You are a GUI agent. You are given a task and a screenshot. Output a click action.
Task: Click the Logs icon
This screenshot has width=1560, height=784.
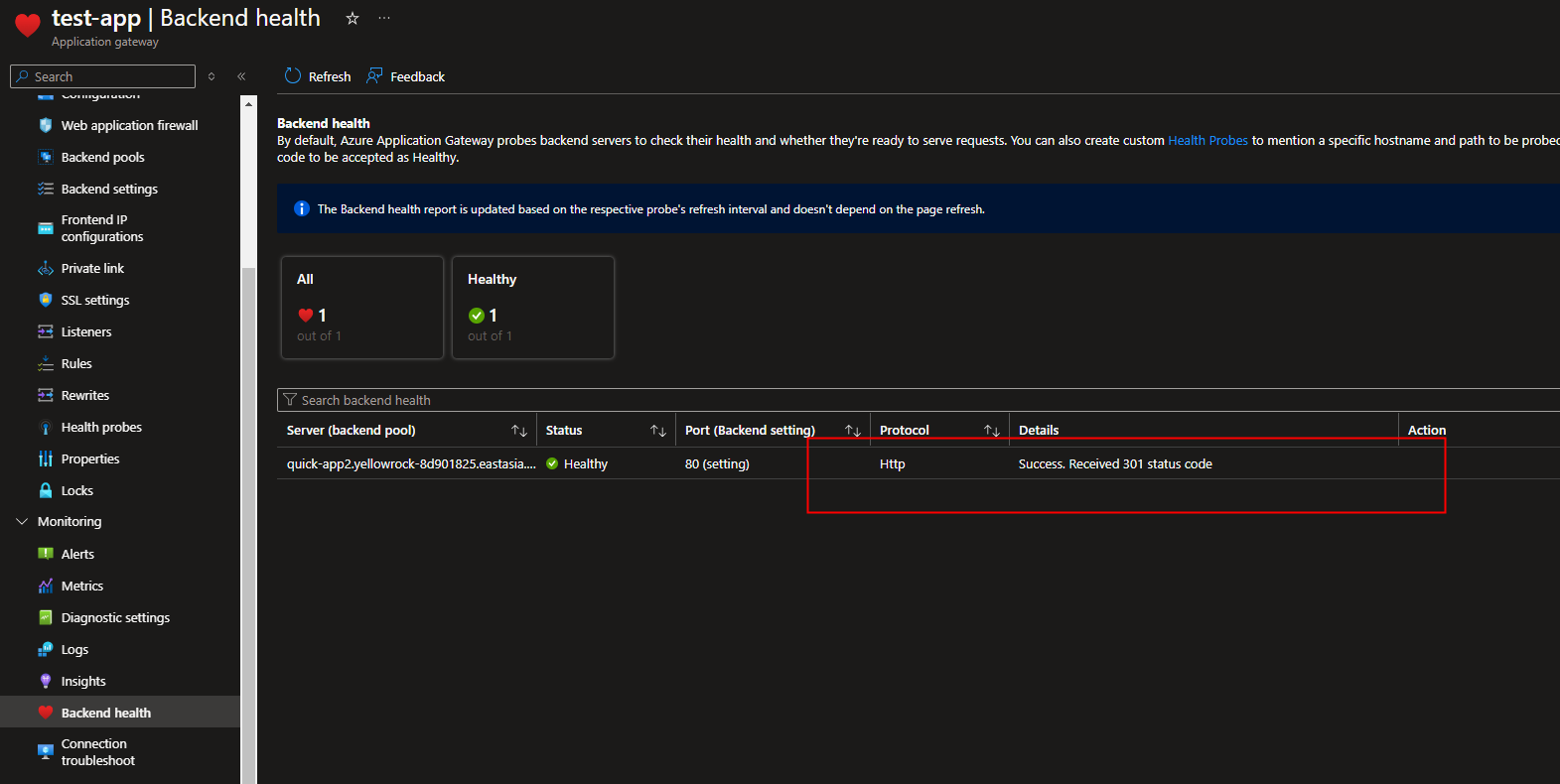pyautogui.click(x=46, y=649)
